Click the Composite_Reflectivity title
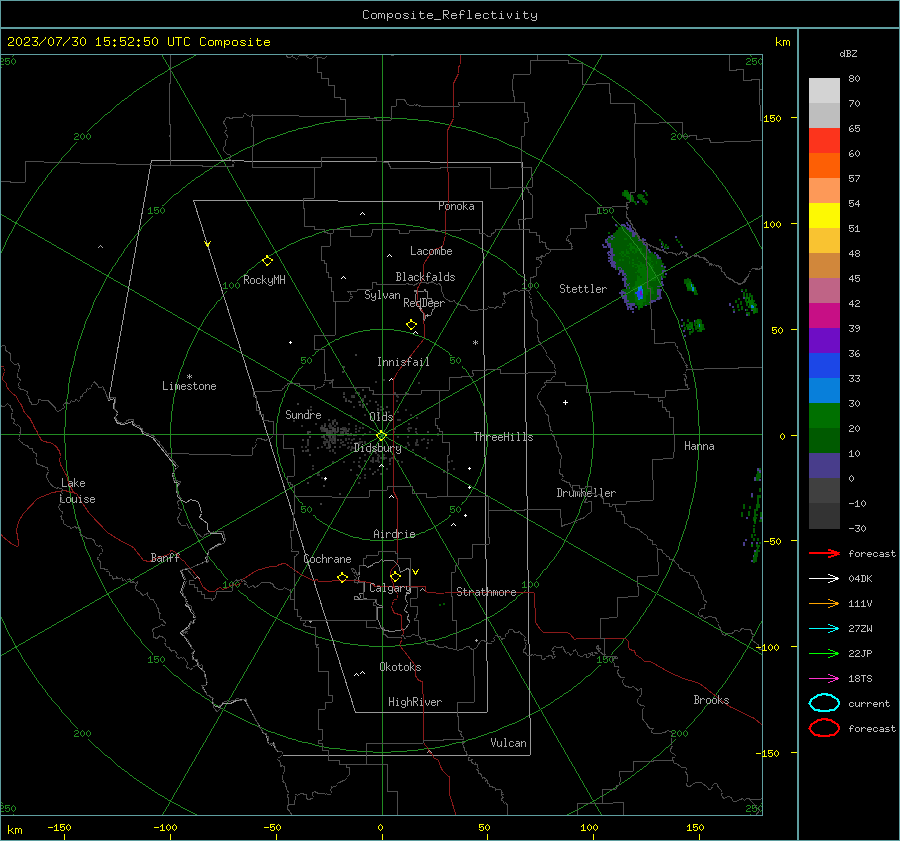Image resolution: width=900 pixels, height=841 pixels. point(450,15)
